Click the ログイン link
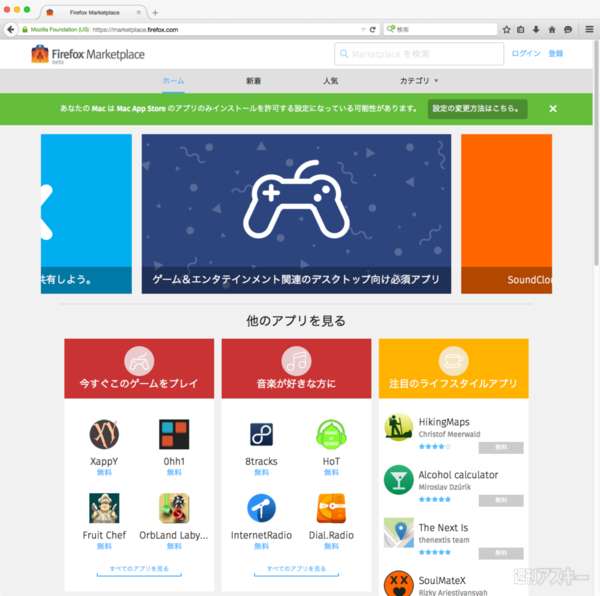Viewport: 600px width, 596px height. (526, 54)
